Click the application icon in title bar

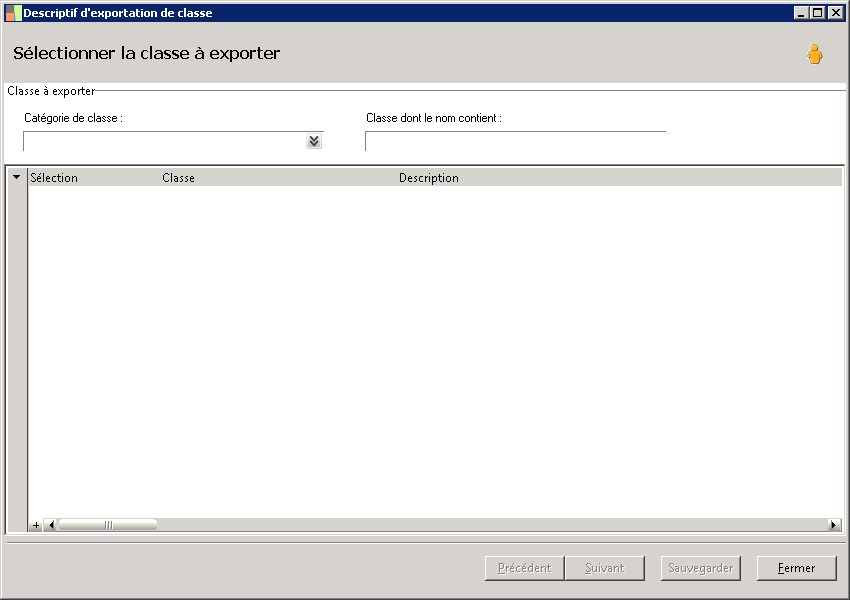[x=13, y=13]
